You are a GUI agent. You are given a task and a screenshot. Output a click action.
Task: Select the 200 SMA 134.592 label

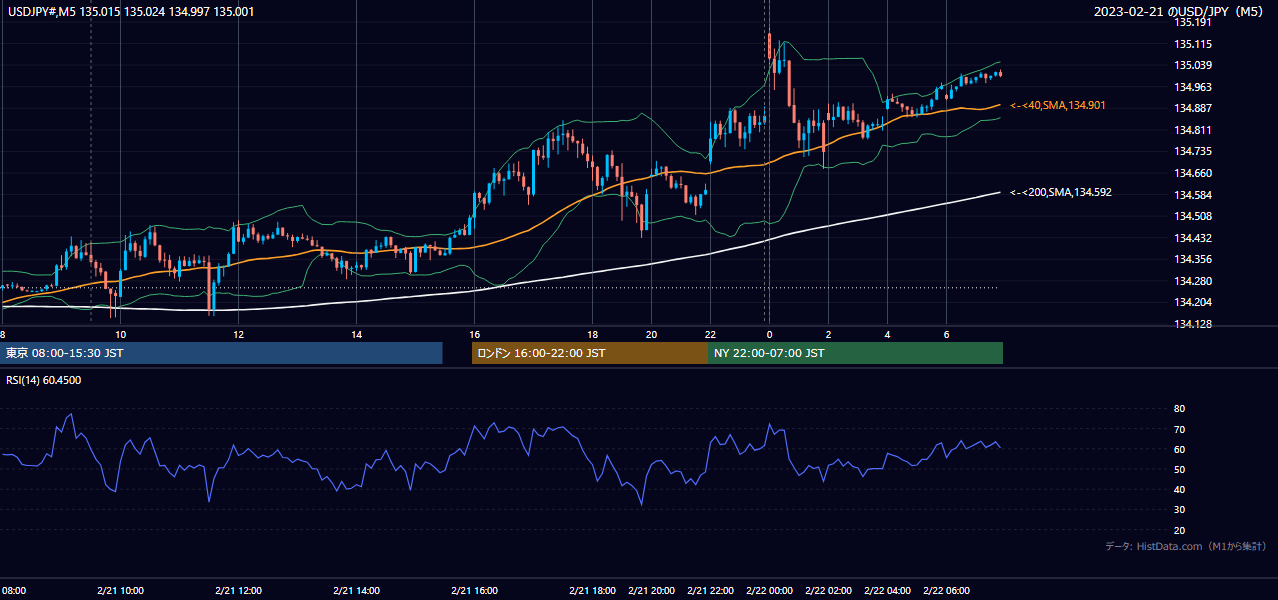1061,192
